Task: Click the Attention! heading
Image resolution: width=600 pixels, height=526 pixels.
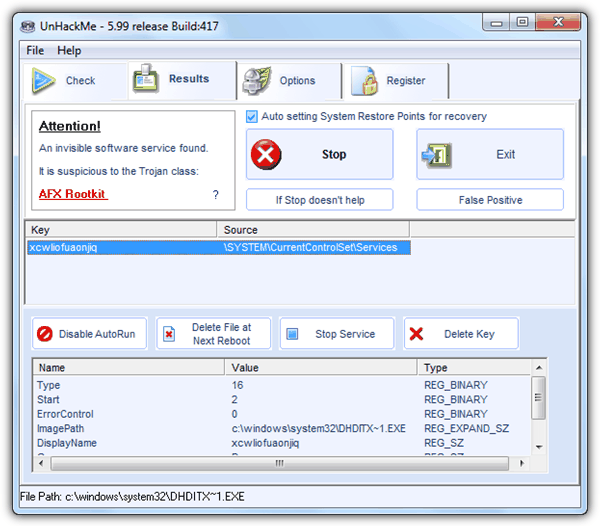Action: click(70, 126)
